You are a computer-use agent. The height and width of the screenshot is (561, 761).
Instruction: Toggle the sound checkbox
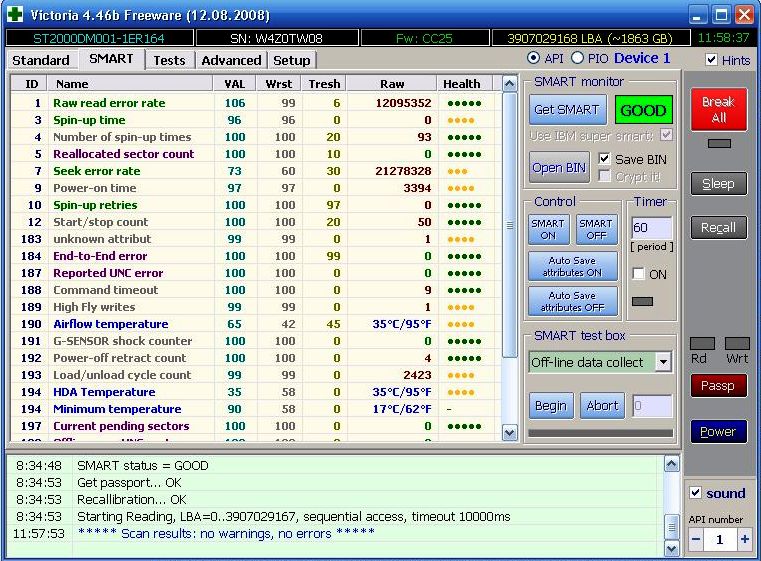[x=695, y=493]
